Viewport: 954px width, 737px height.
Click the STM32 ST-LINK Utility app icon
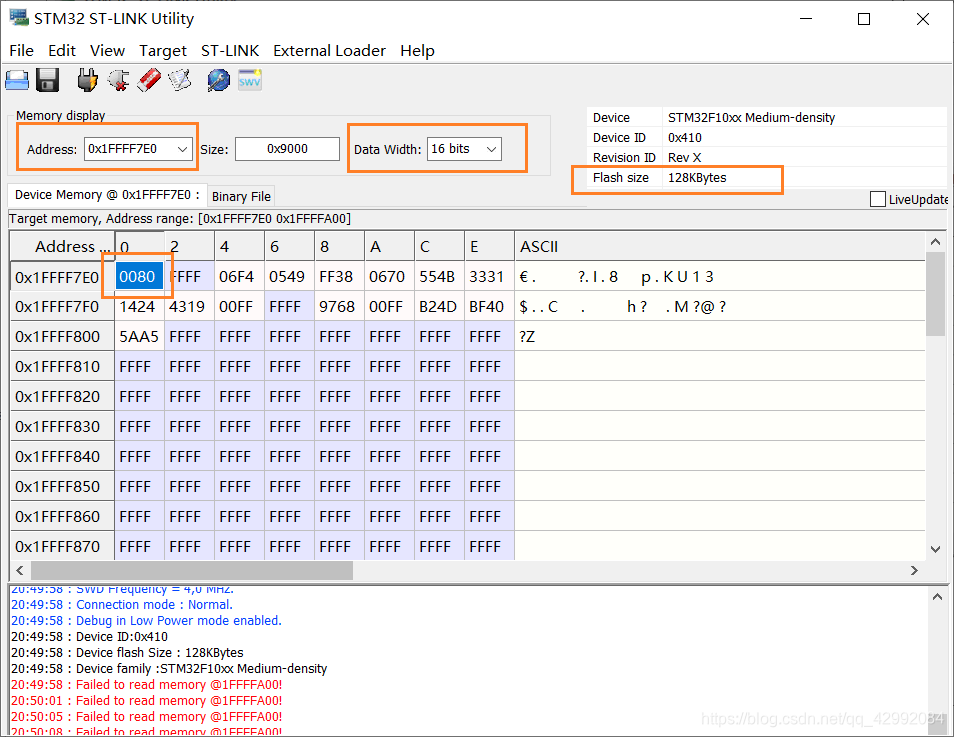tap(19, 18)
